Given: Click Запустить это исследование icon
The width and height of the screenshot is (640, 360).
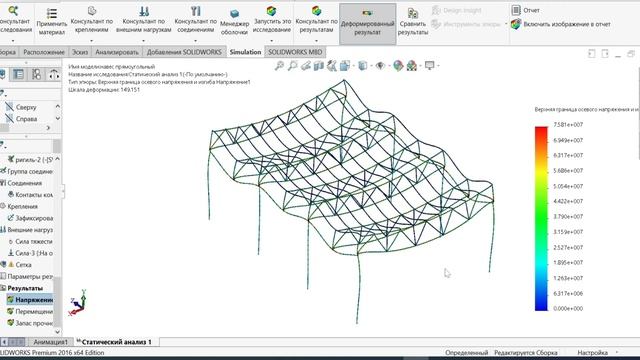Looking at the screenshot, I should [x=271, y=11].
